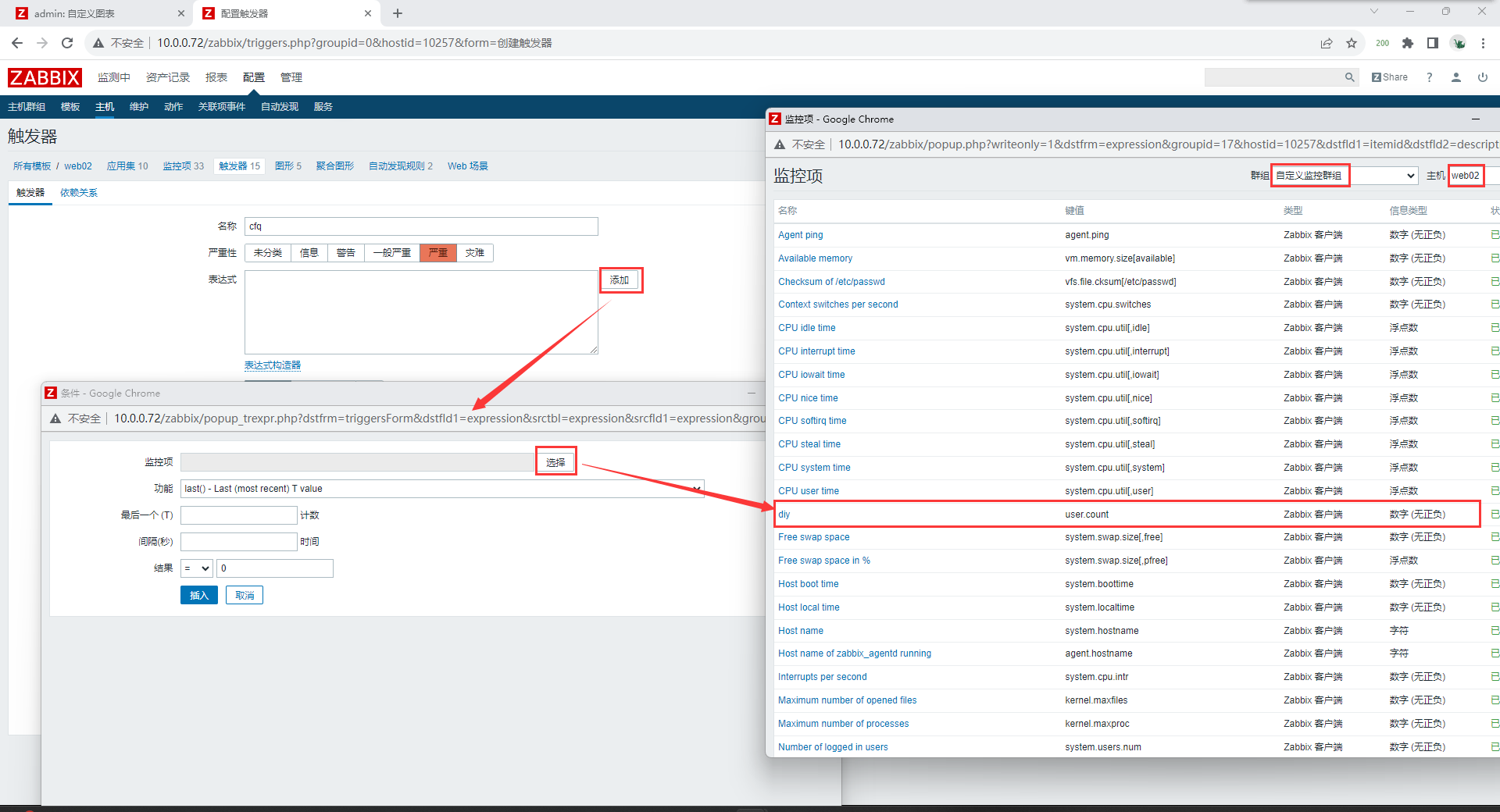This screenshot has width=1500, height=812.
Task: Open 监控项 33 link
Action: [184, 166]
